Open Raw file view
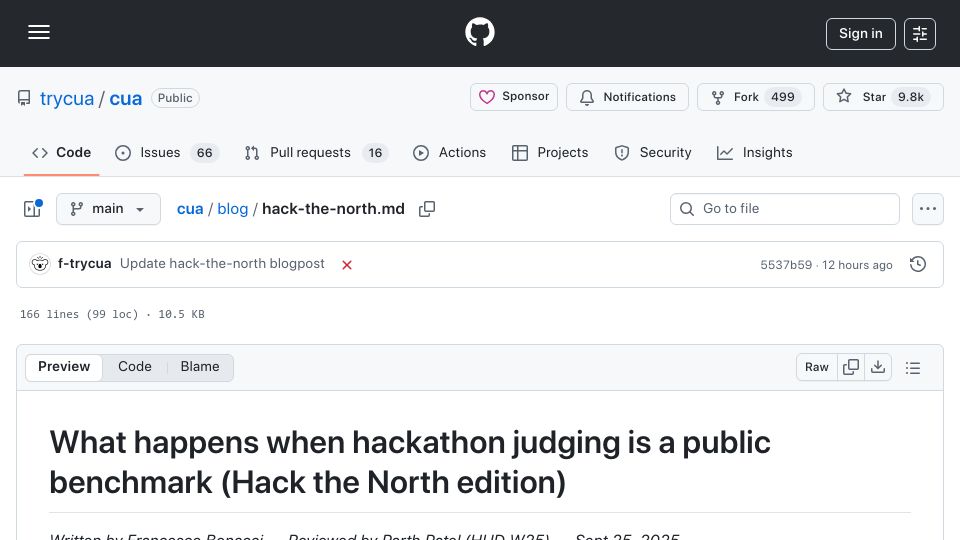The image size is (960, 540). click(817, 367)
